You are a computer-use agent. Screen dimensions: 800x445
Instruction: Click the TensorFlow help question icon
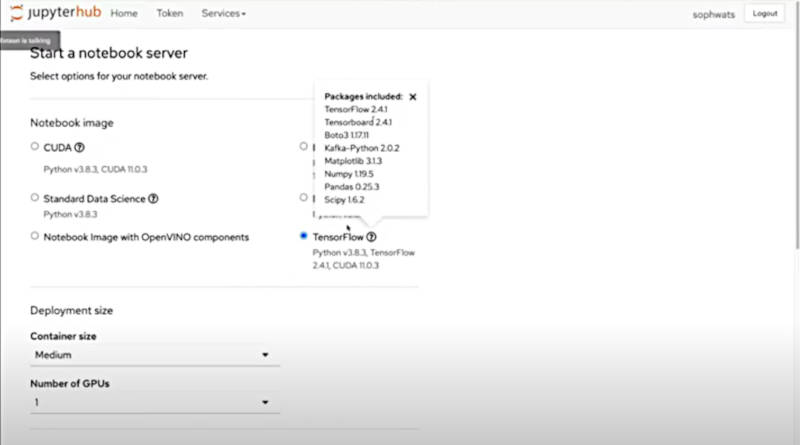[371, 237]
